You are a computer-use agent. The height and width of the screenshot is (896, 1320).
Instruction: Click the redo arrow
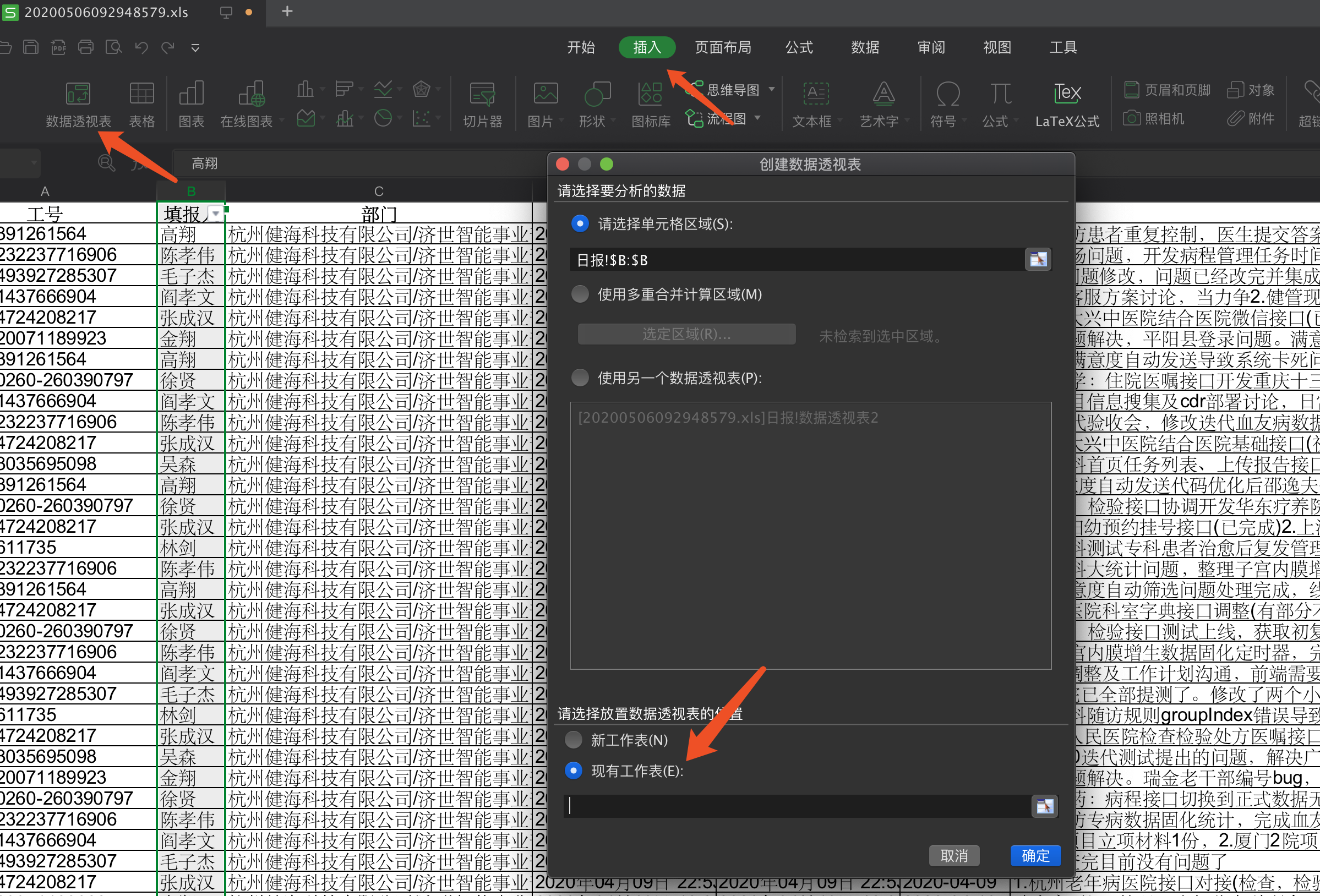[x=167, y=47]
